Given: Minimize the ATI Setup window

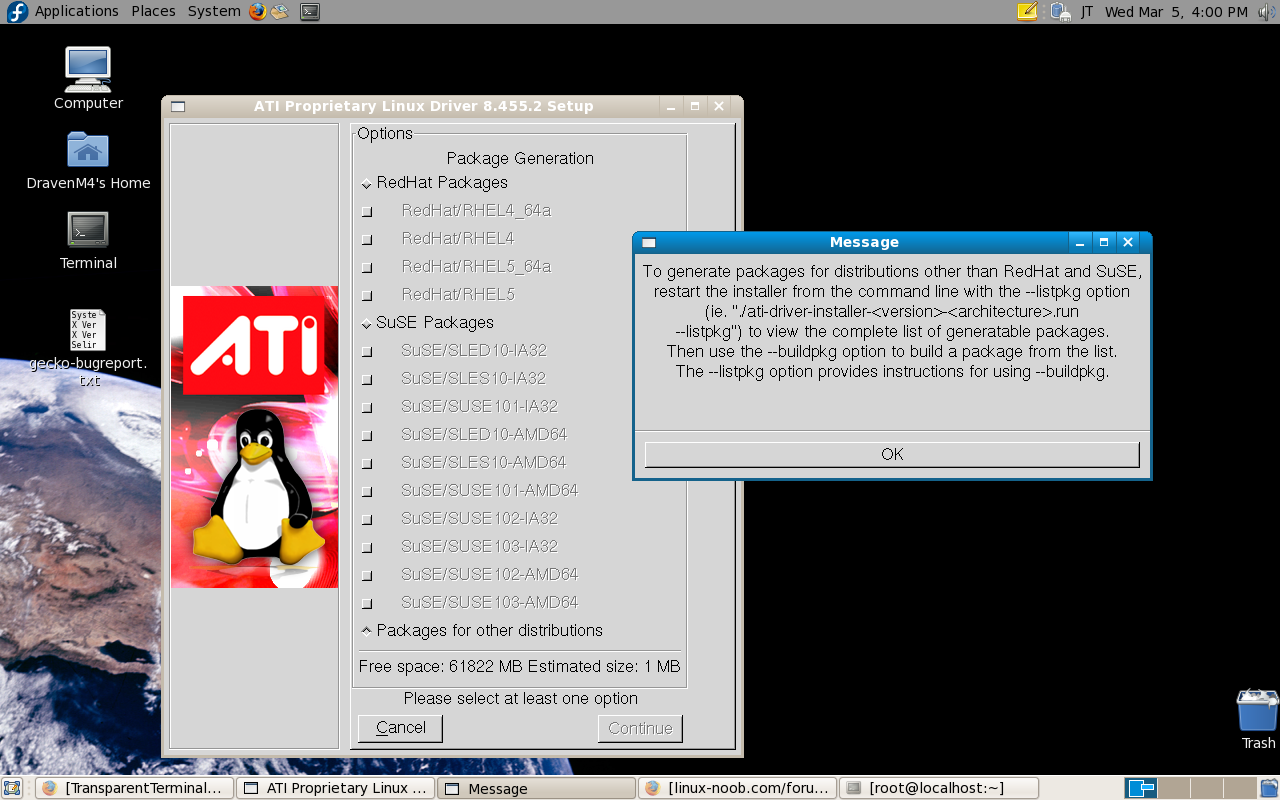Looking at the screenshot, I should point(670,106).
